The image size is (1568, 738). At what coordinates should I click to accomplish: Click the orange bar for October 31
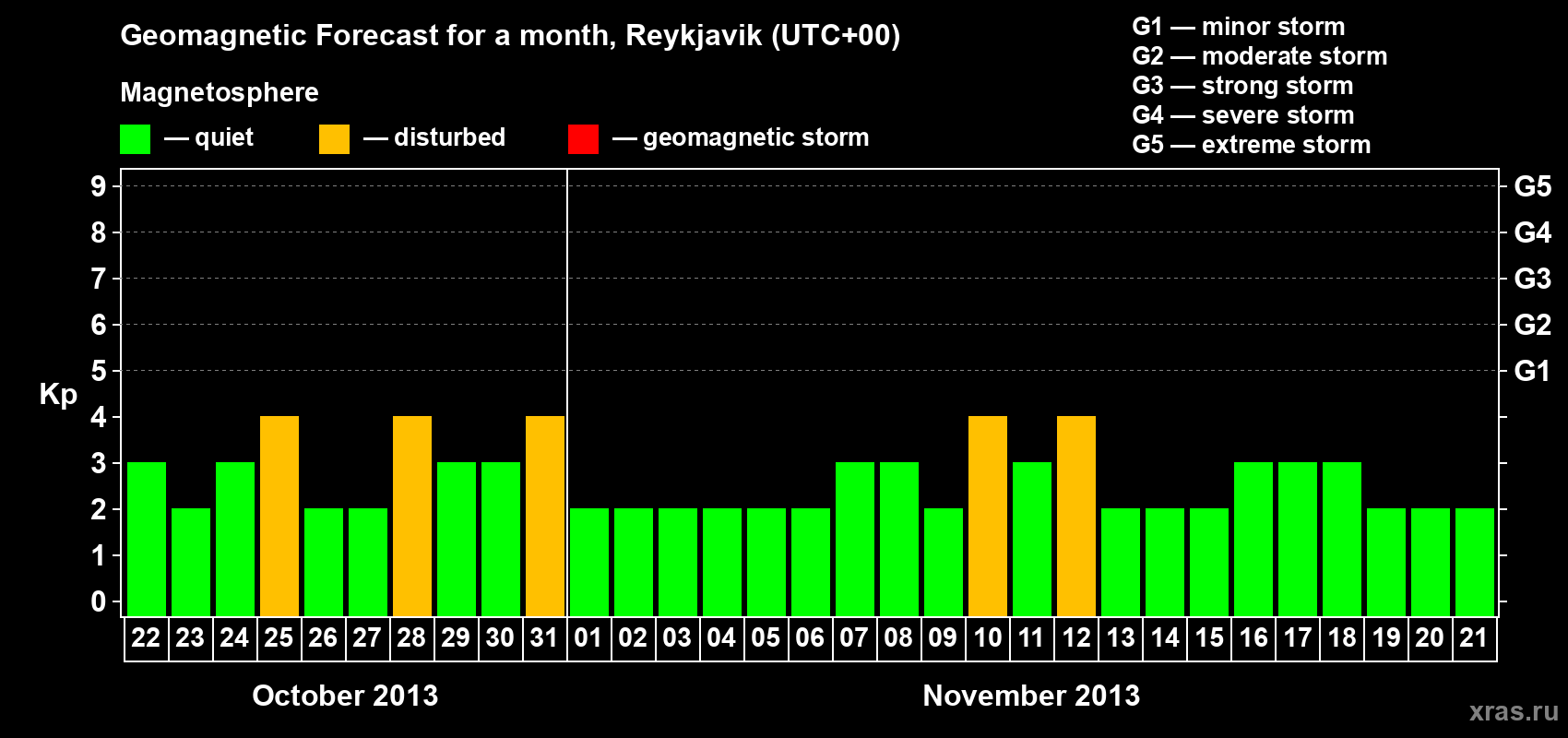coord(545,516)
